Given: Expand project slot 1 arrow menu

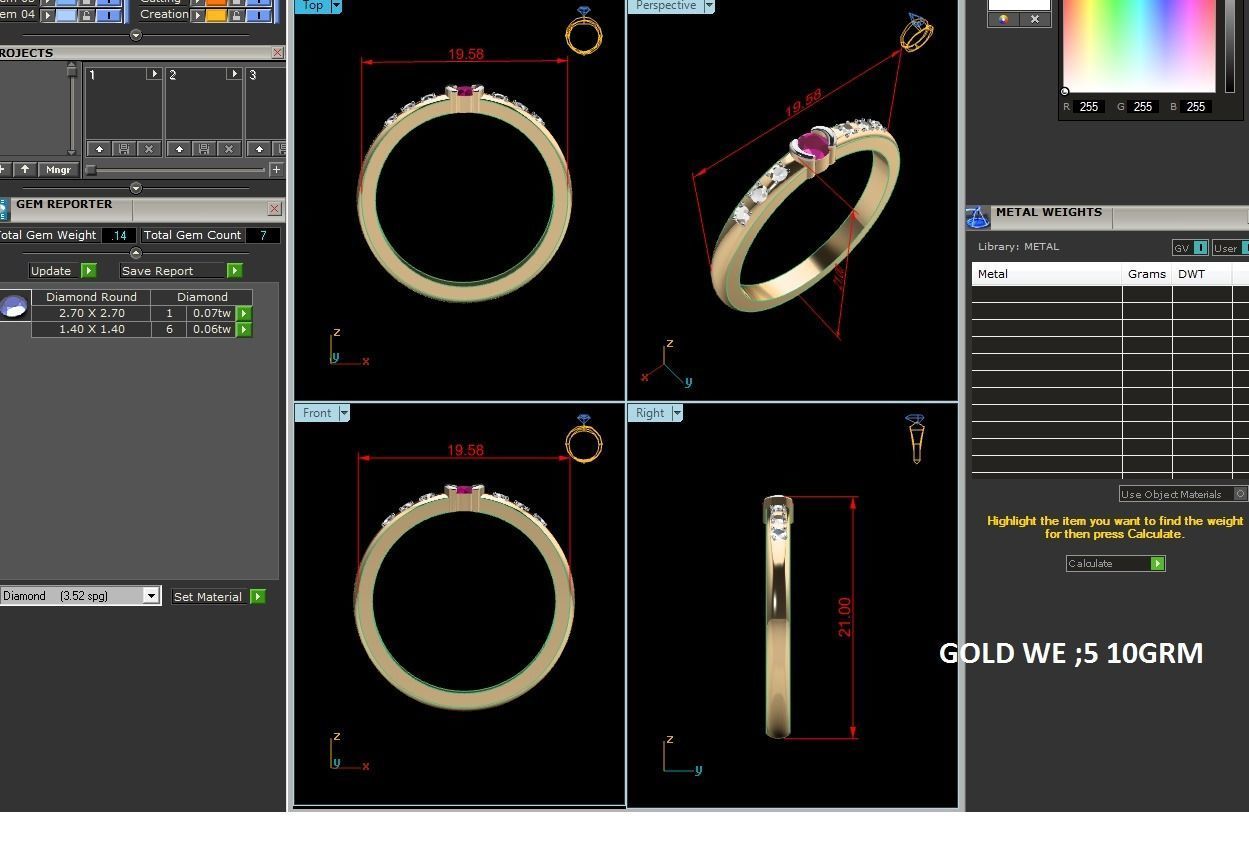Looking at the screenshot, I should point(154,74).
